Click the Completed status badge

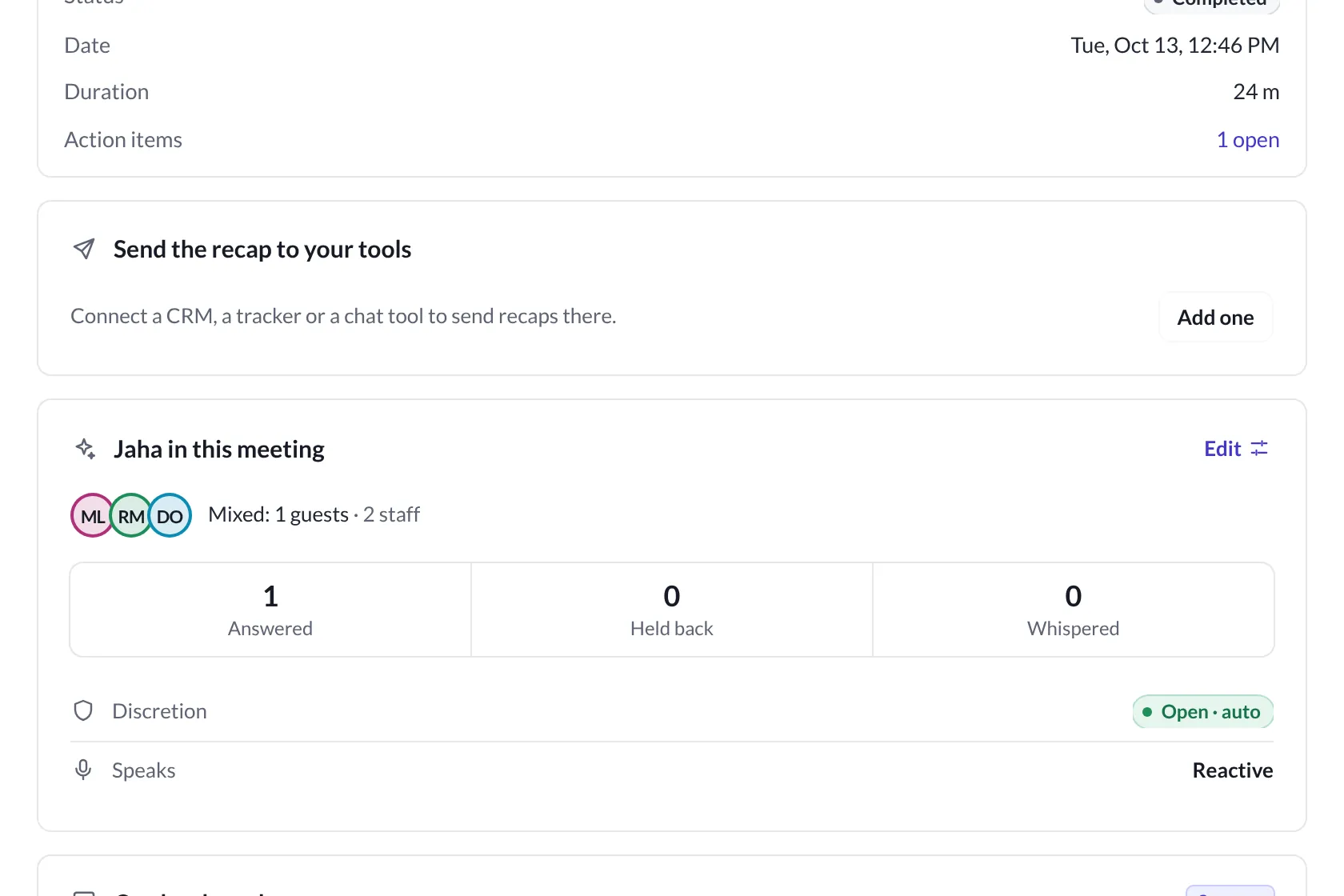(x=1212, y=3)
